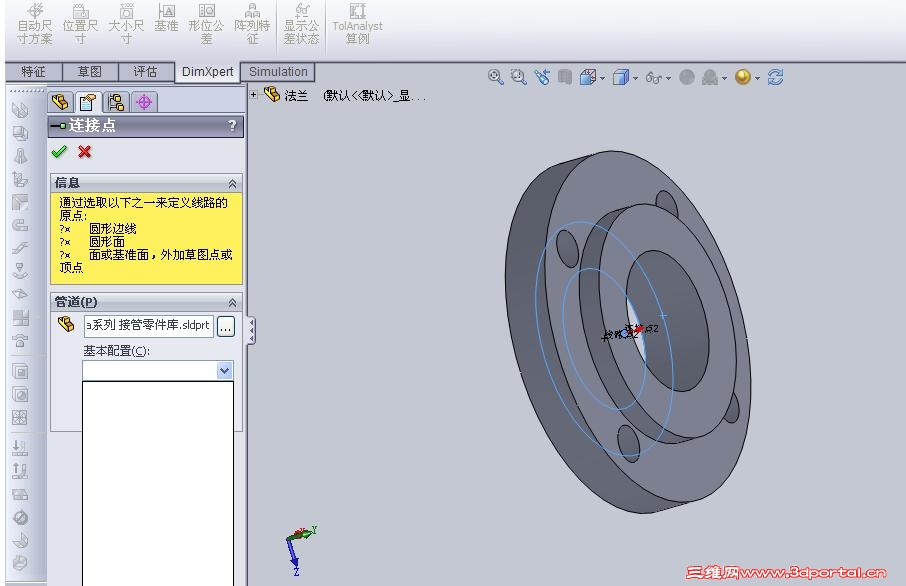Viewport: 906px width, 586px height.
Task: Click the Sketched Bend icon in left toolbar
Action: pyautogui.click(x=20, y=271)
